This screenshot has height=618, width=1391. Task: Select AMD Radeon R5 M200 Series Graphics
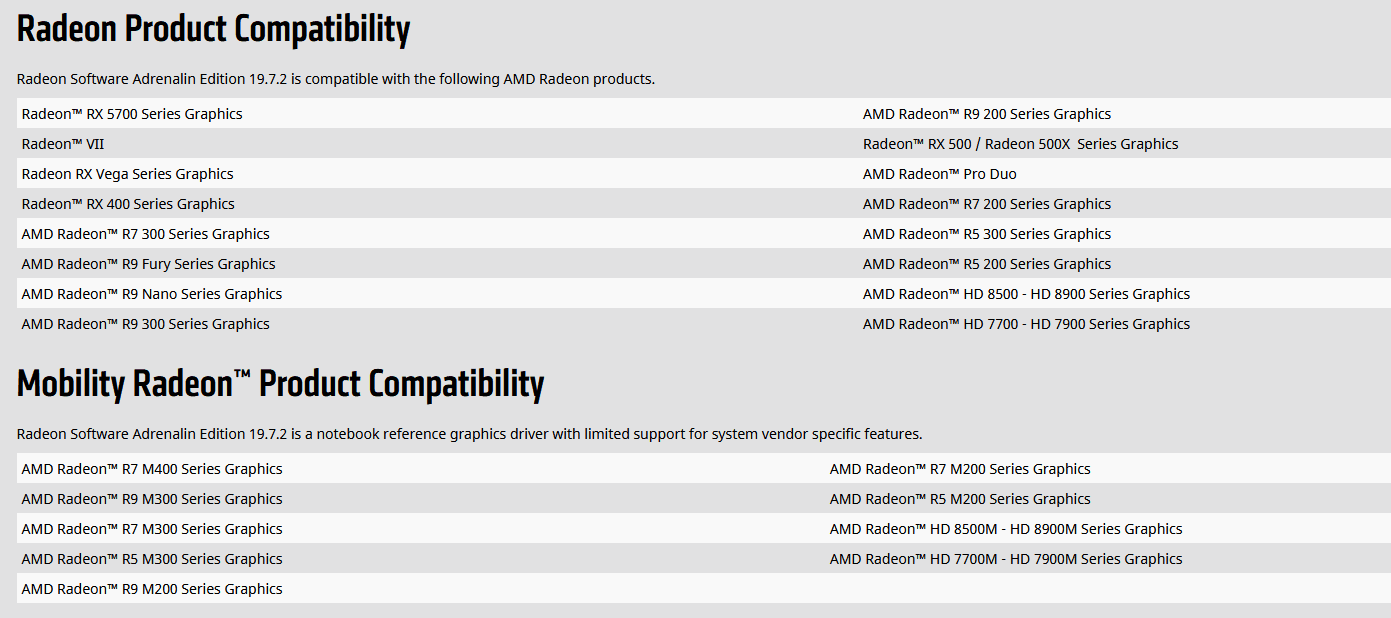[959, 499]
